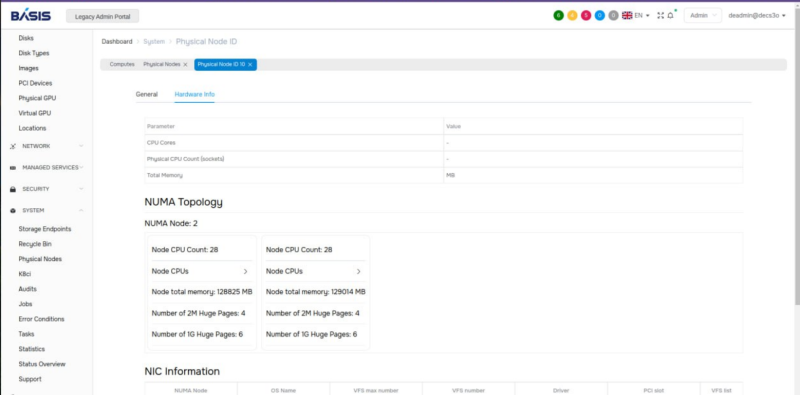Go to Dashboard breadcrumb link
800x395 pixels.
pos(117,41)
